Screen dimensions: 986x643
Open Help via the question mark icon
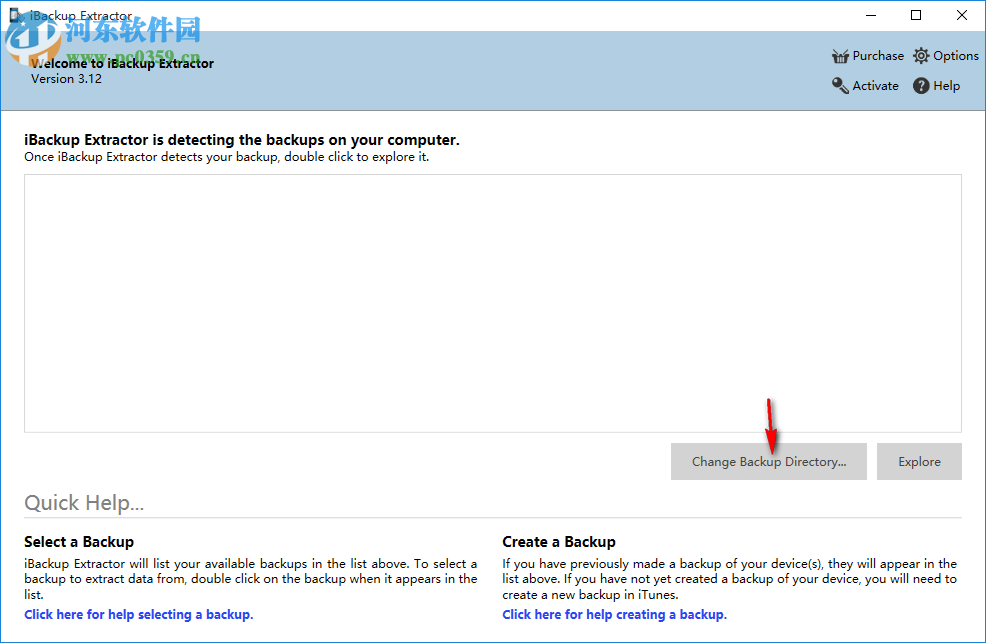click(x=922, y=86)
